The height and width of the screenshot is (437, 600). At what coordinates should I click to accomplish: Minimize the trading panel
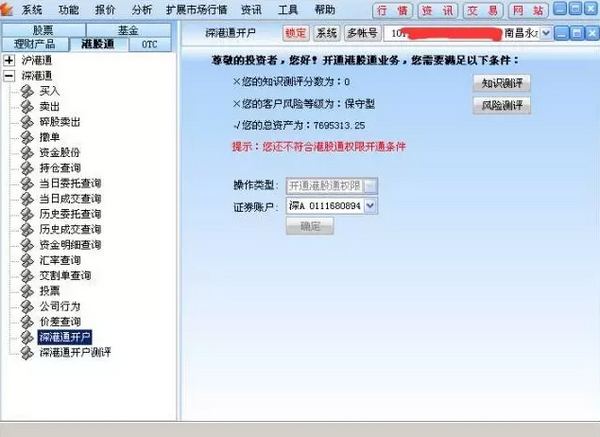pyautogui.click(x=561, y=33)
